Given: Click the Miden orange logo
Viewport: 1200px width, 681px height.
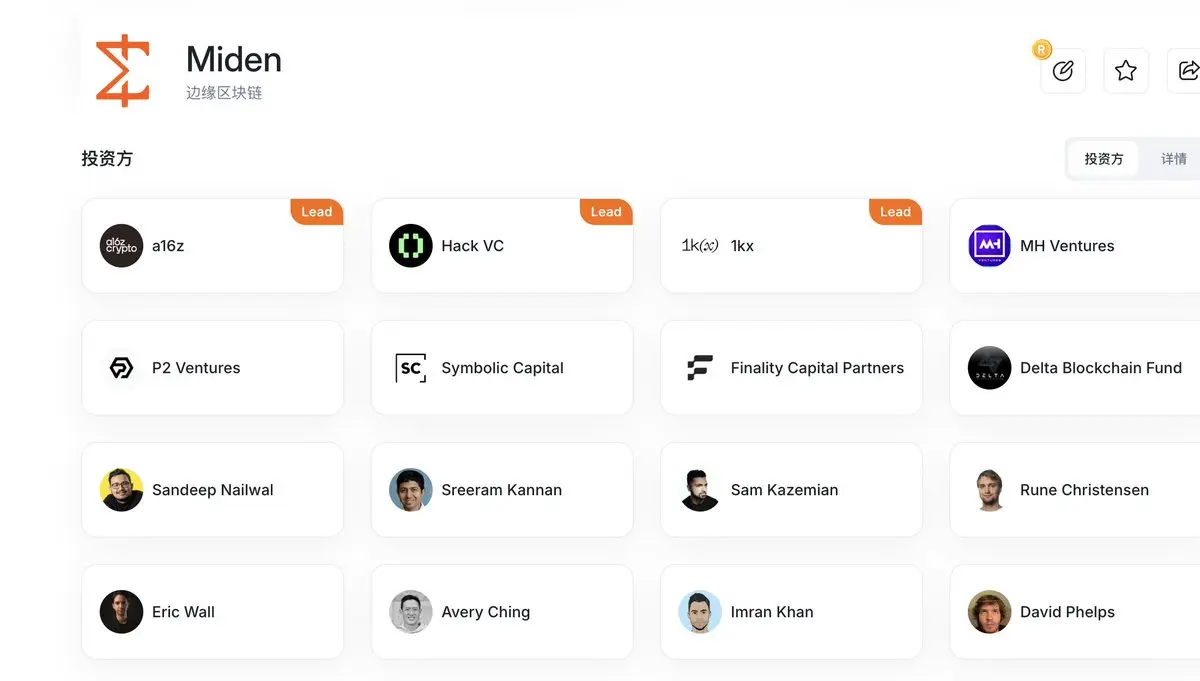Looking at the screenshot, I should pos(123,71).
